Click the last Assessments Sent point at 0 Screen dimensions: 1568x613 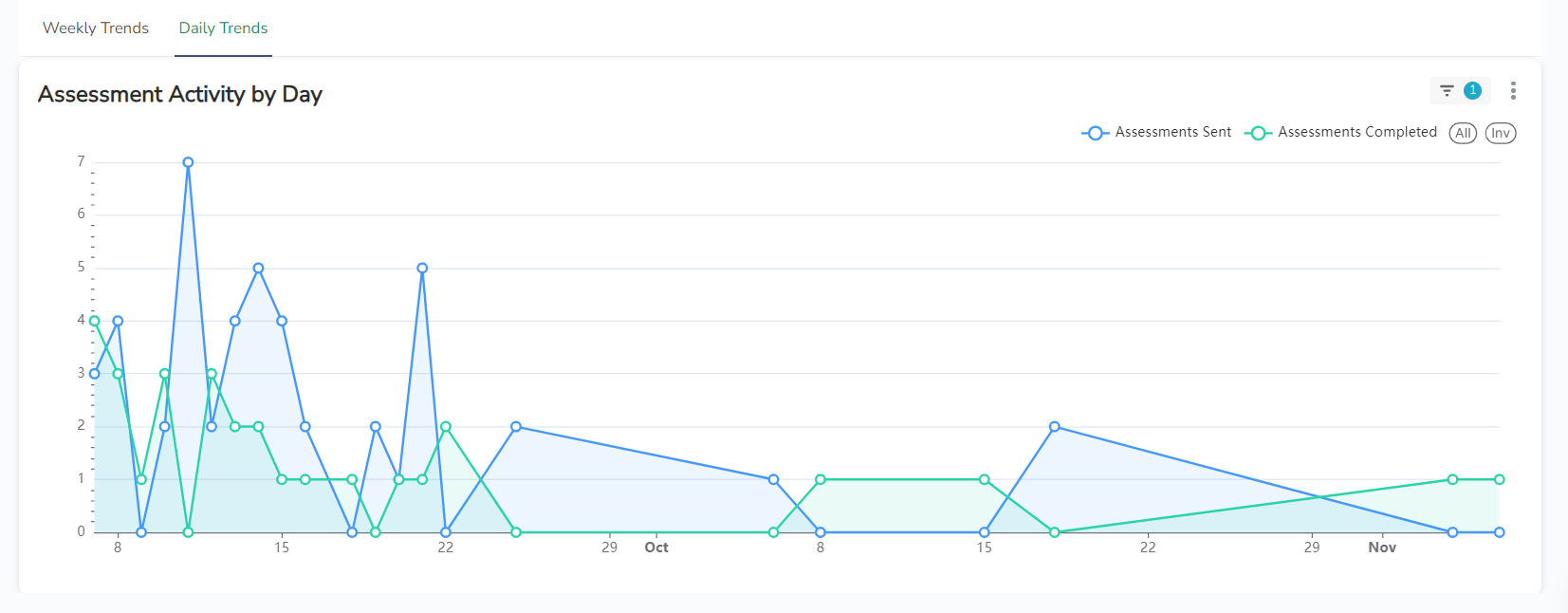click(1499, 532)
